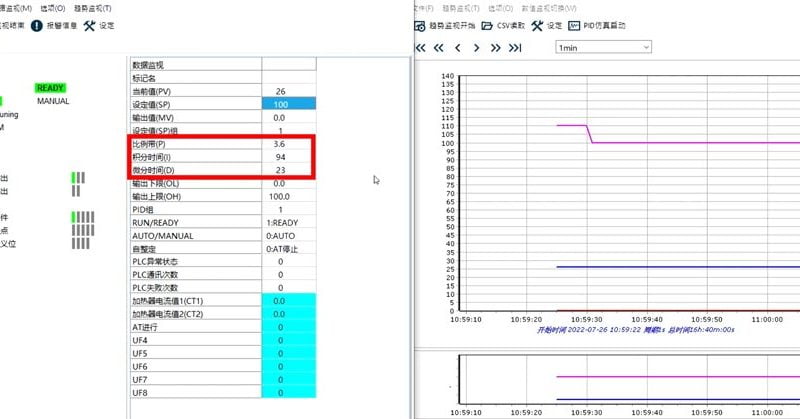Open 设定 settings in trend window

537,26
